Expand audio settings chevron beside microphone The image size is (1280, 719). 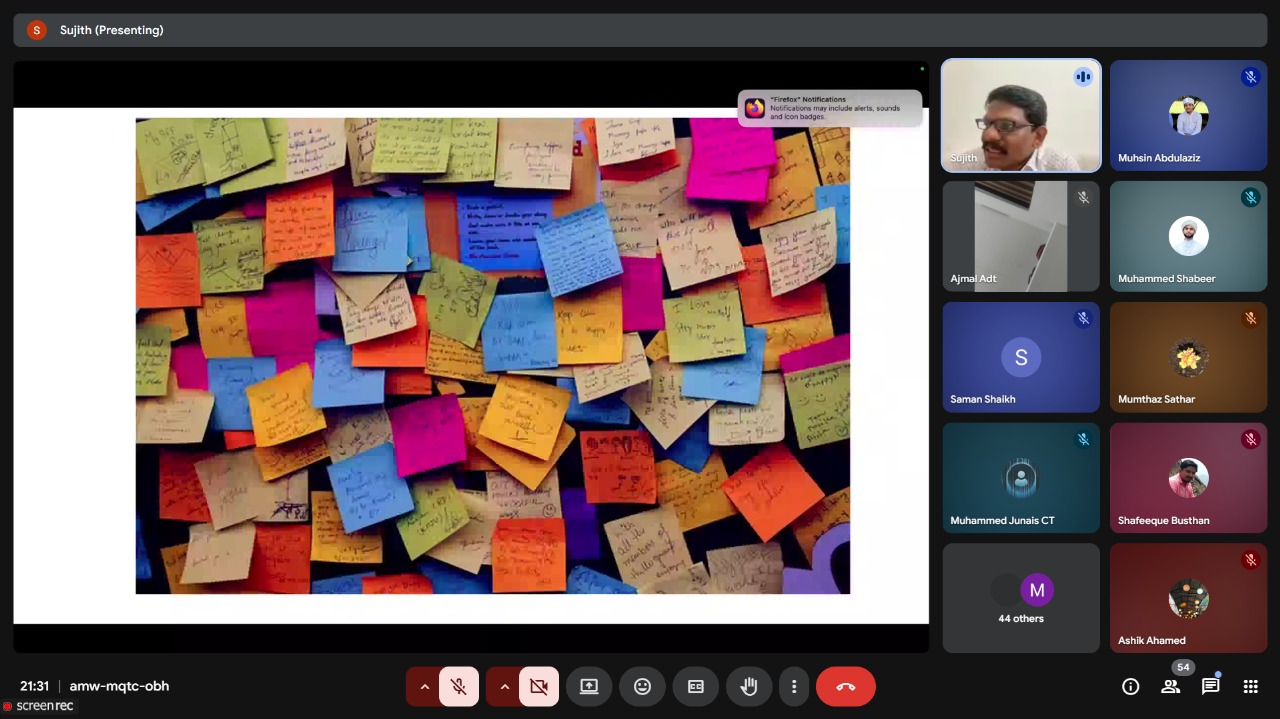[424, 687]
